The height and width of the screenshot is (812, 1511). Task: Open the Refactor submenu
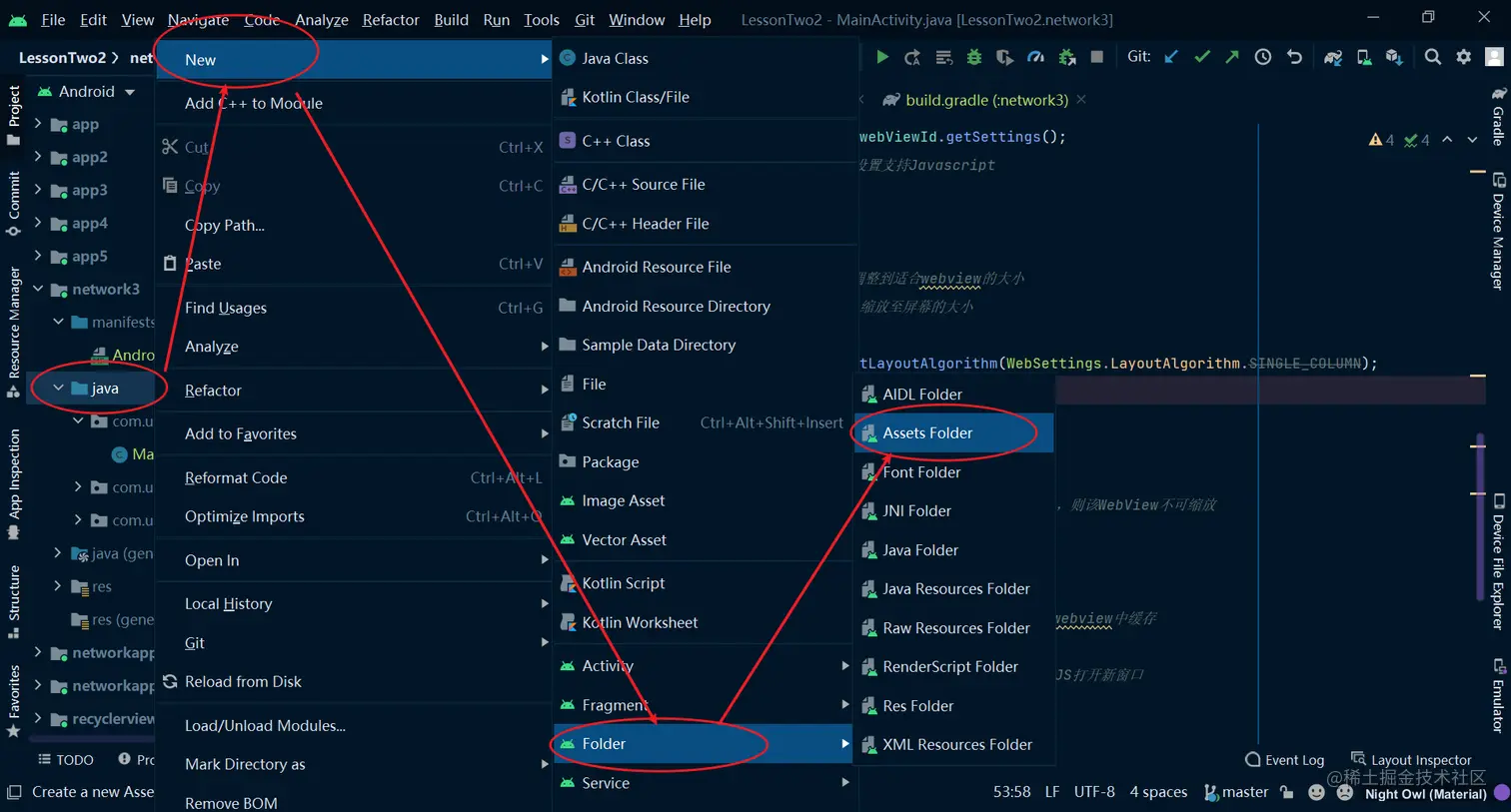(x=354, y=391)
